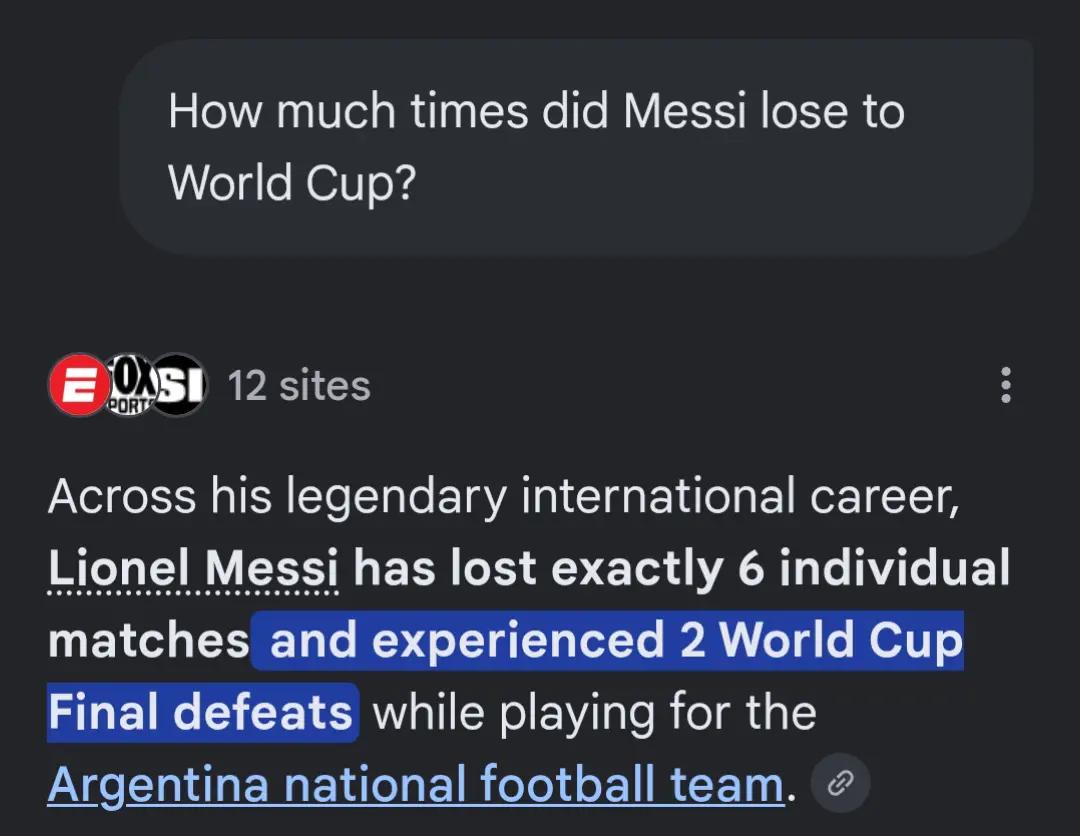Click the chain link icon after the answer
Viewport: 1080px width, 836px height.
[840, 784]
